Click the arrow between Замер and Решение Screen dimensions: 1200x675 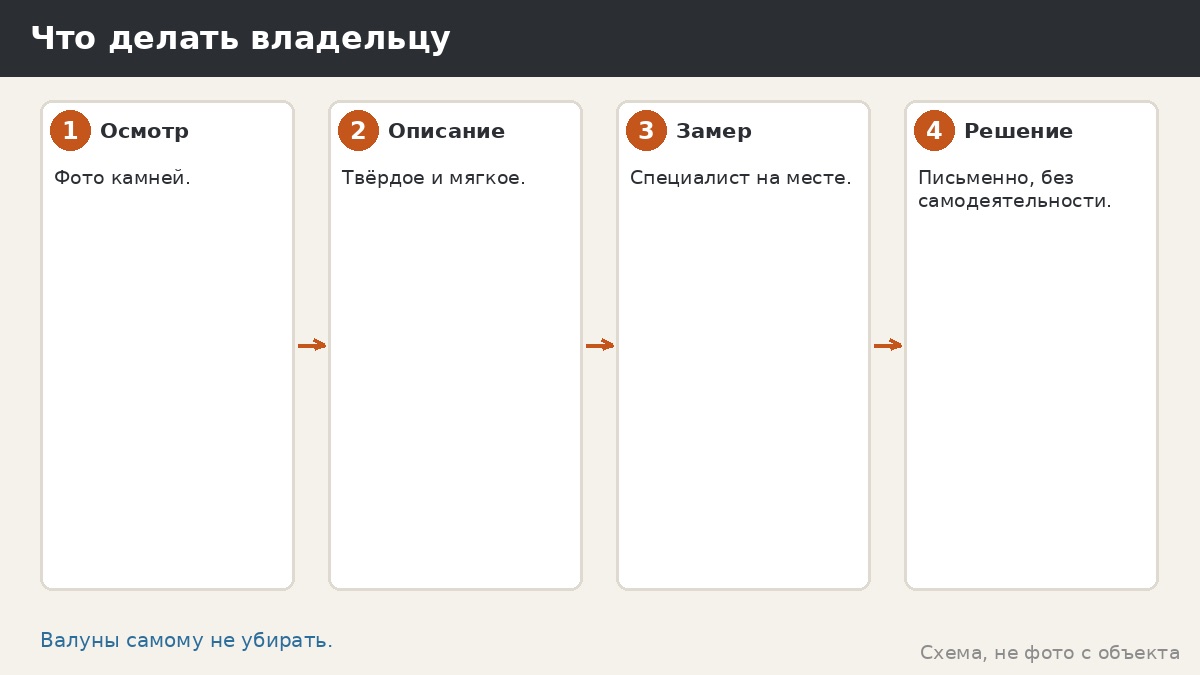click(x=888, y=345)
